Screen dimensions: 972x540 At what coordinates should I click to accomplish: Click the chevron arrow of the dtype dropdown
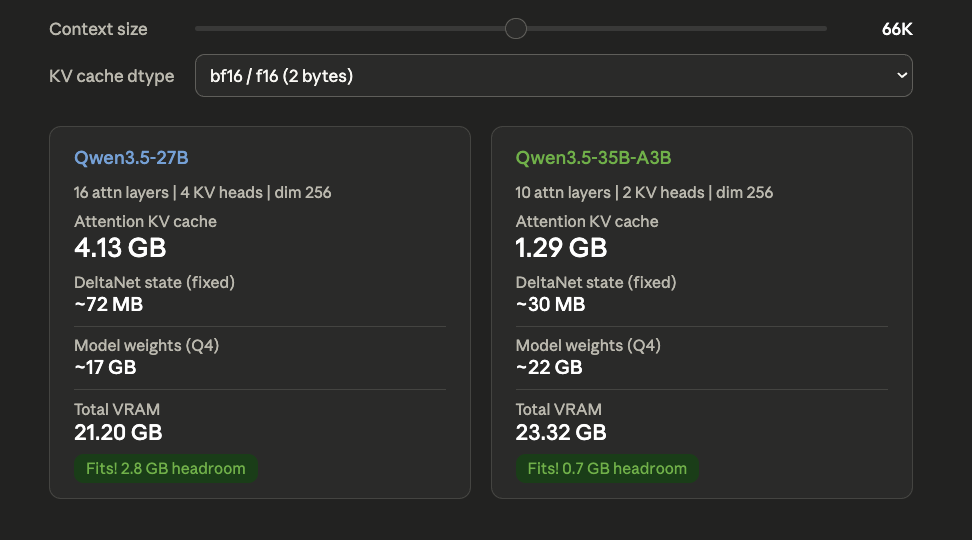(x=902, y=76)
